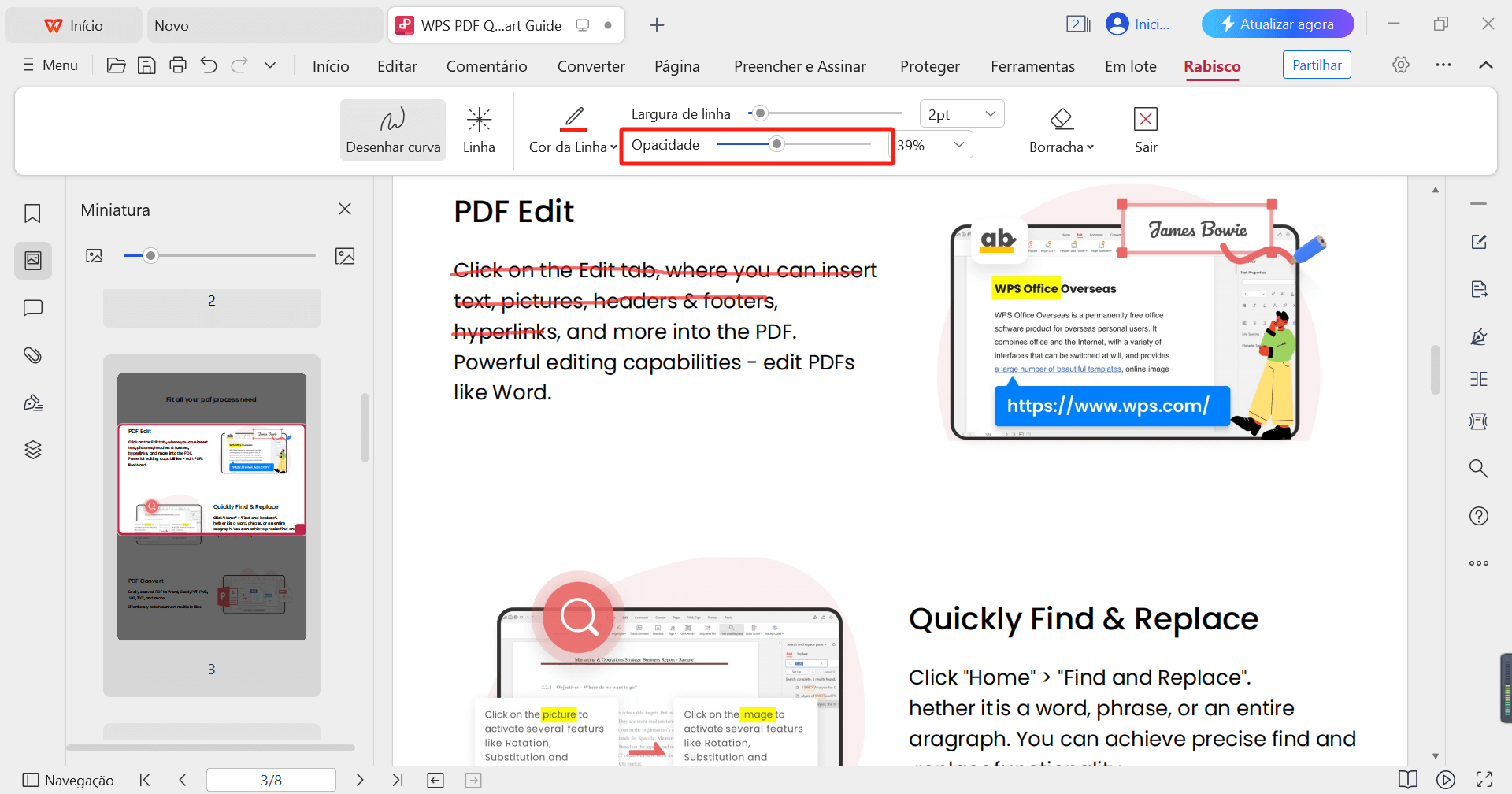Switch to the Rabisco ribbon tab
Screen dimensions: 1512x794
1212,66
